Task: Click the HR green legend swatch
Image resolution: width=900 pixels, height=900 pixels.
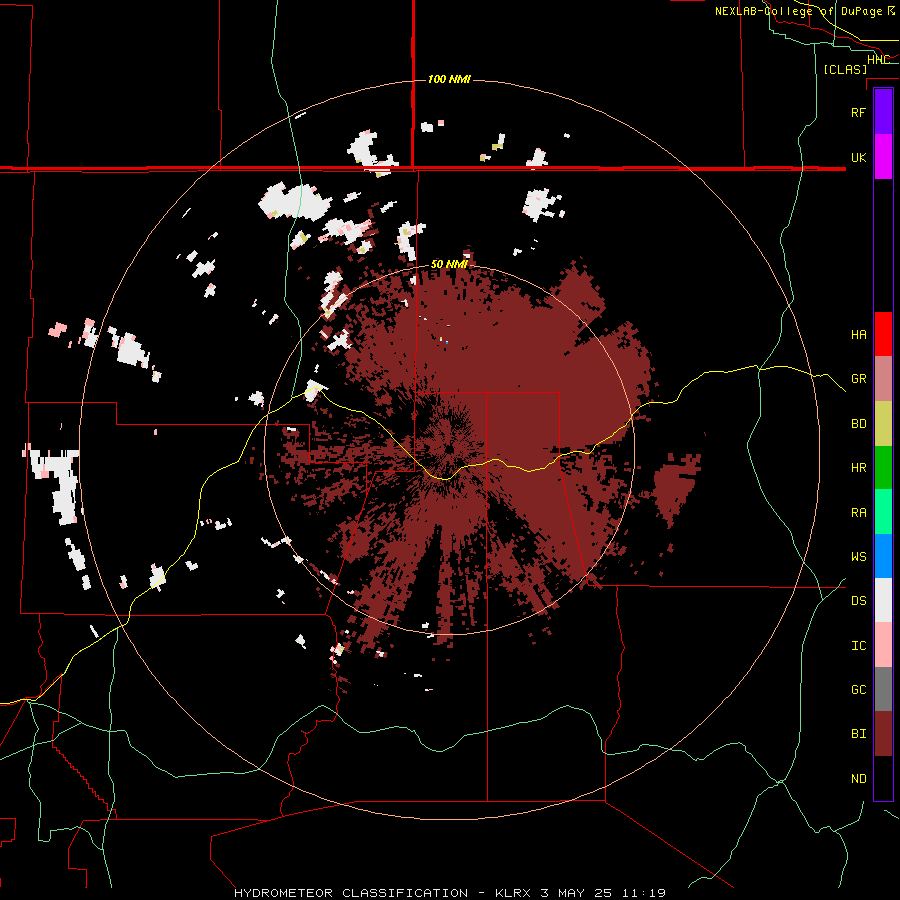Action: [883, 468]
